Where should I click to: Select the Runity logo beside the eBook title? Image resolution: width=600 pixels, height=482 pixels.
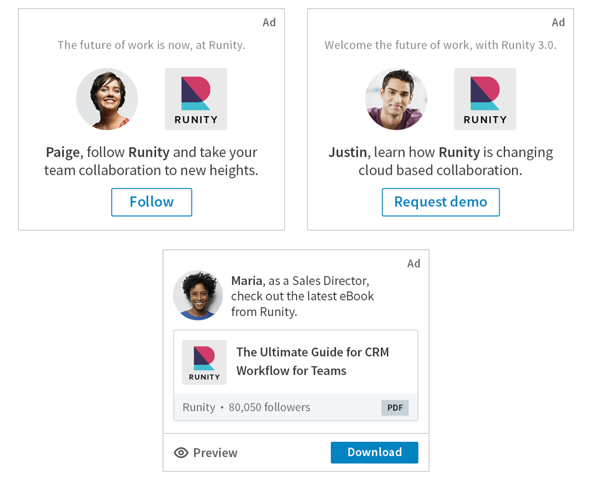click(204, 362)
